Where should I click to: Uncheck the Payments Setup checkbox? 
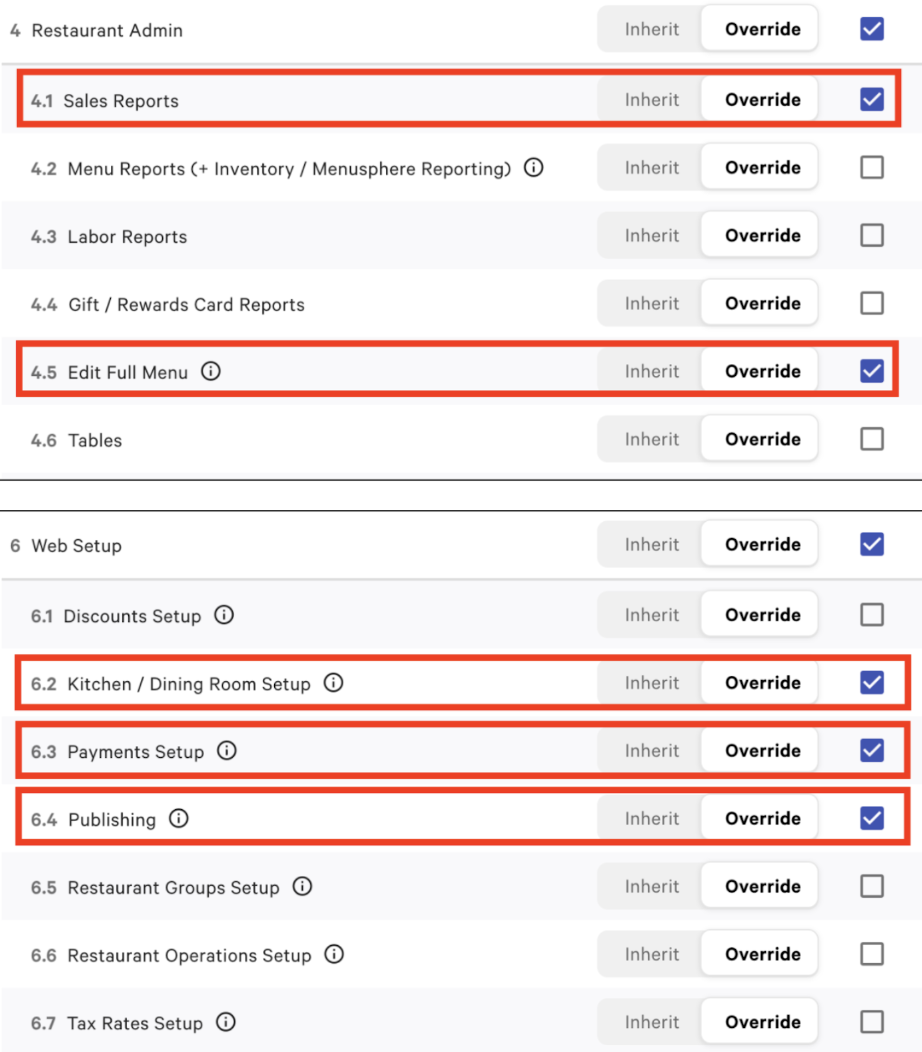[872, 751]
